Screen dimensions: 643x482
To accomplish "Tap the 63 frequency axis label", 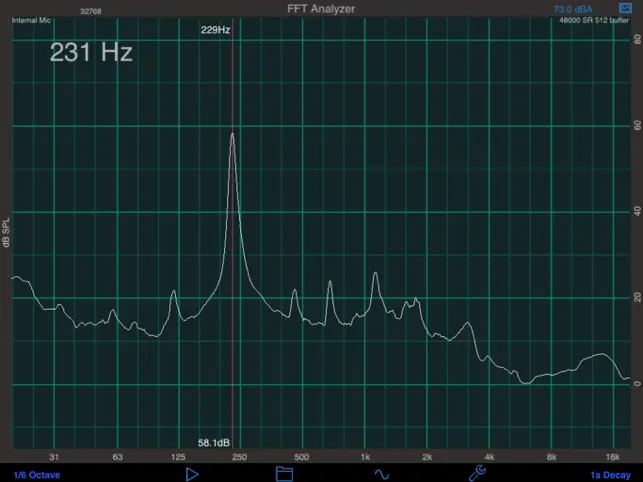I will [117, 457].
